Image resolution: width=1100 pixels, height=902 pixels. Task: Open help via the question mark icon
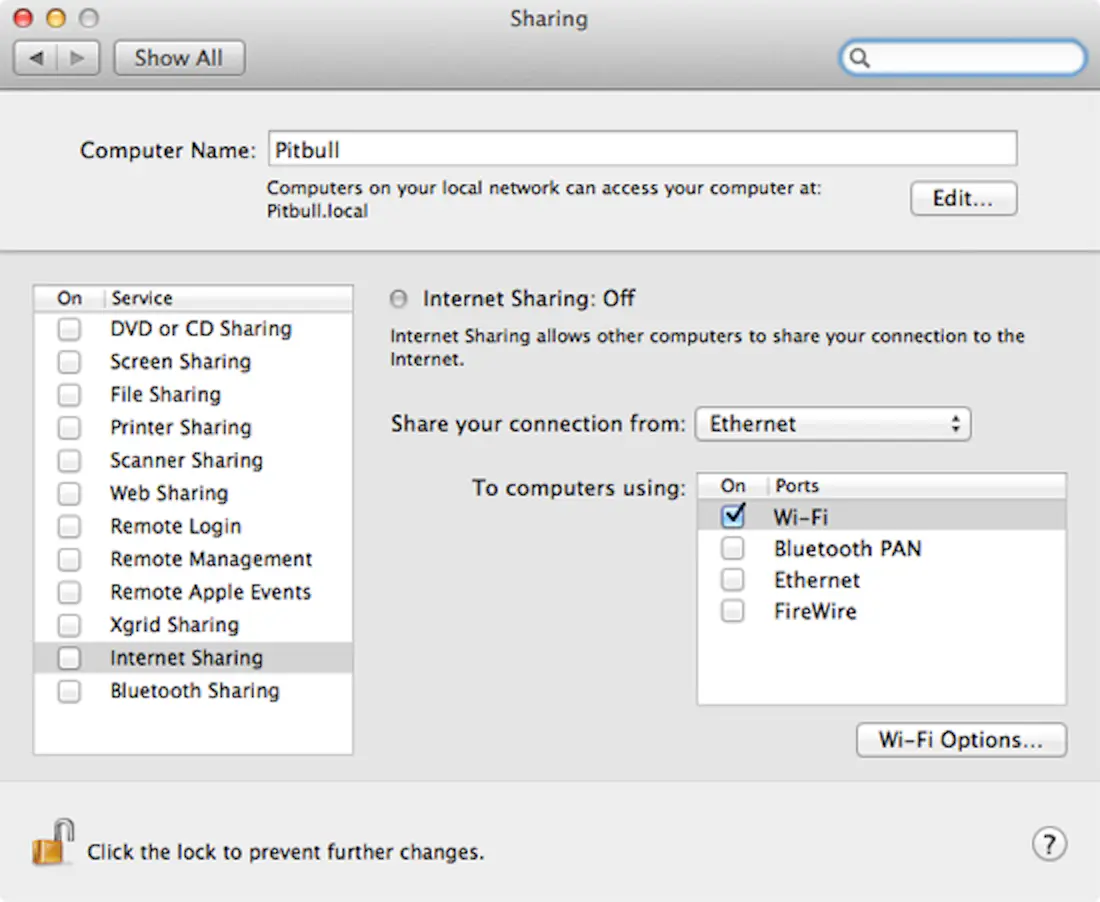click(x=1049, y=844)
